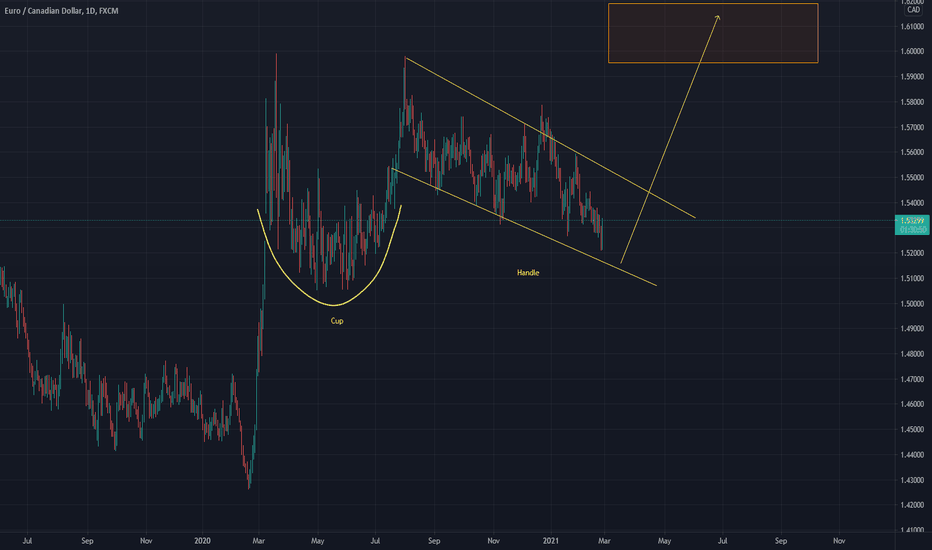Click the 1.52000 price axis label
Image resolution: width=932 pixels, height=550 pixels.
coord(912,253)
